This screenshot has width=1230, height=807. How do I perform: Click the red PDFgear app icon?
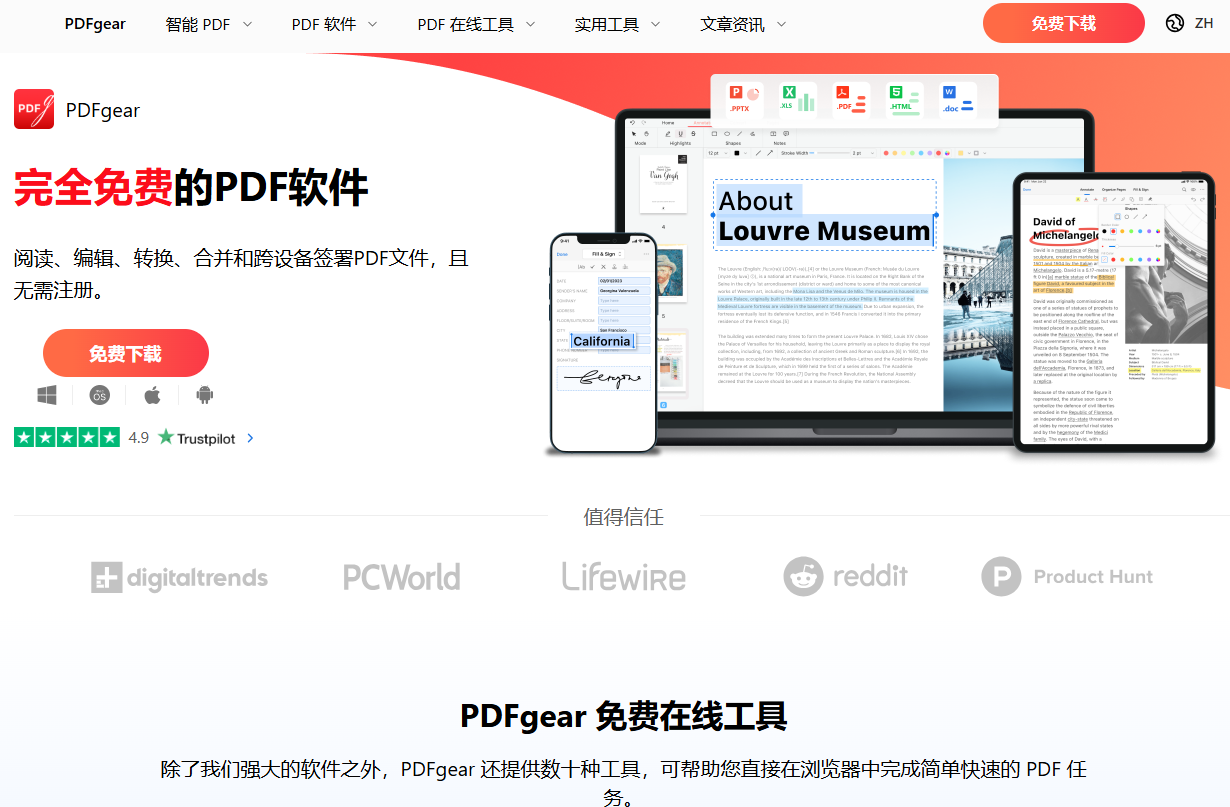pos(34,109)
